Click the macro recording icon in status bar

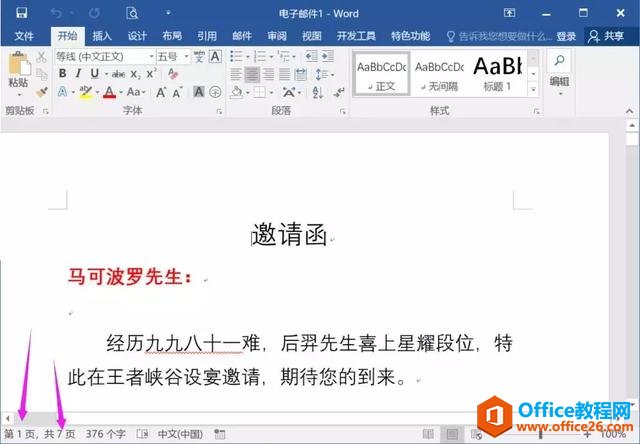[220, 434]
